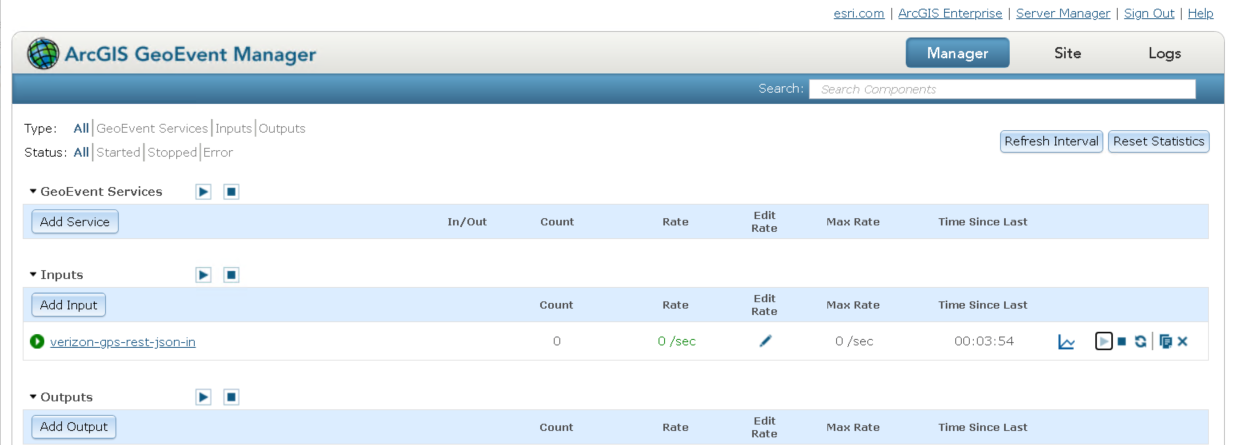
Task: Switch to the Site tab
Action: pyautogui.click(x=1067, y=53)
